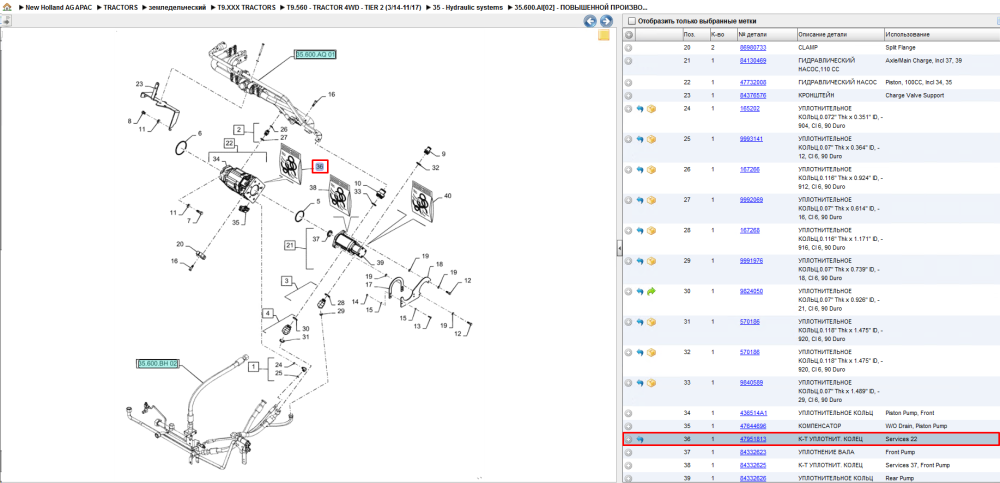1000x483 pixels.
Task: Select 'Split Flange' usage text
Action: [901, 48]
